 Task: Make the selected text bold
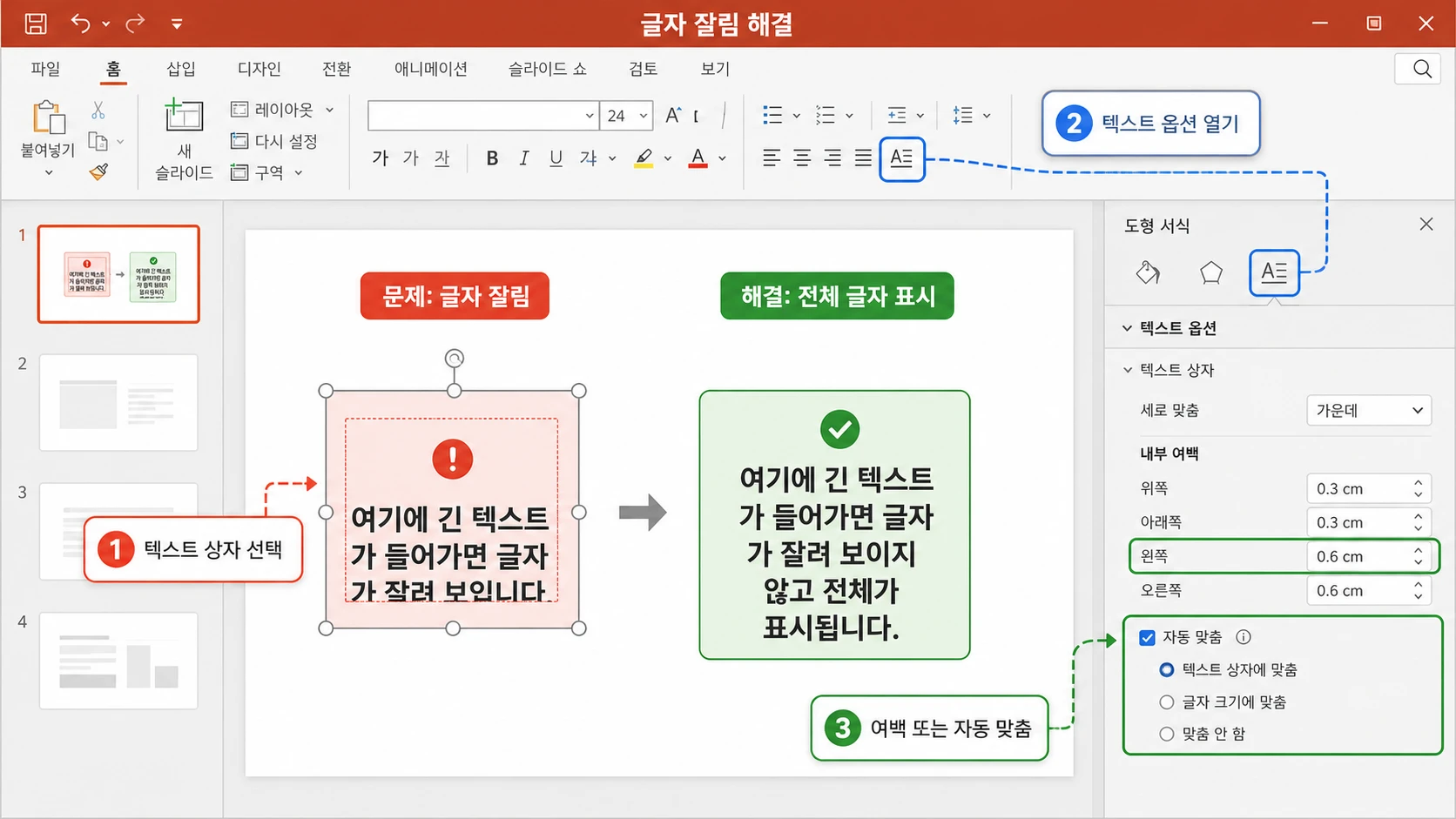(492, 158)
